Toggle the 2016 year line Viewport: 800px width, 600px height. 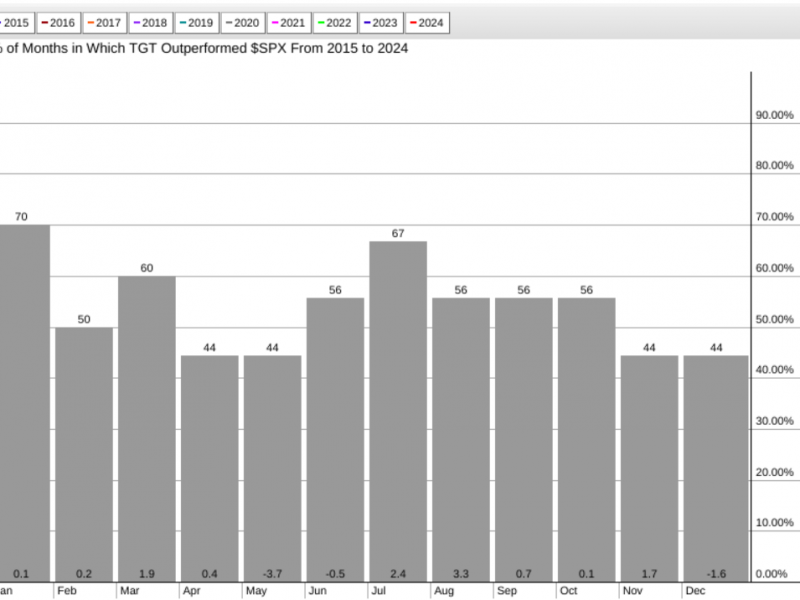coord(59,23)
